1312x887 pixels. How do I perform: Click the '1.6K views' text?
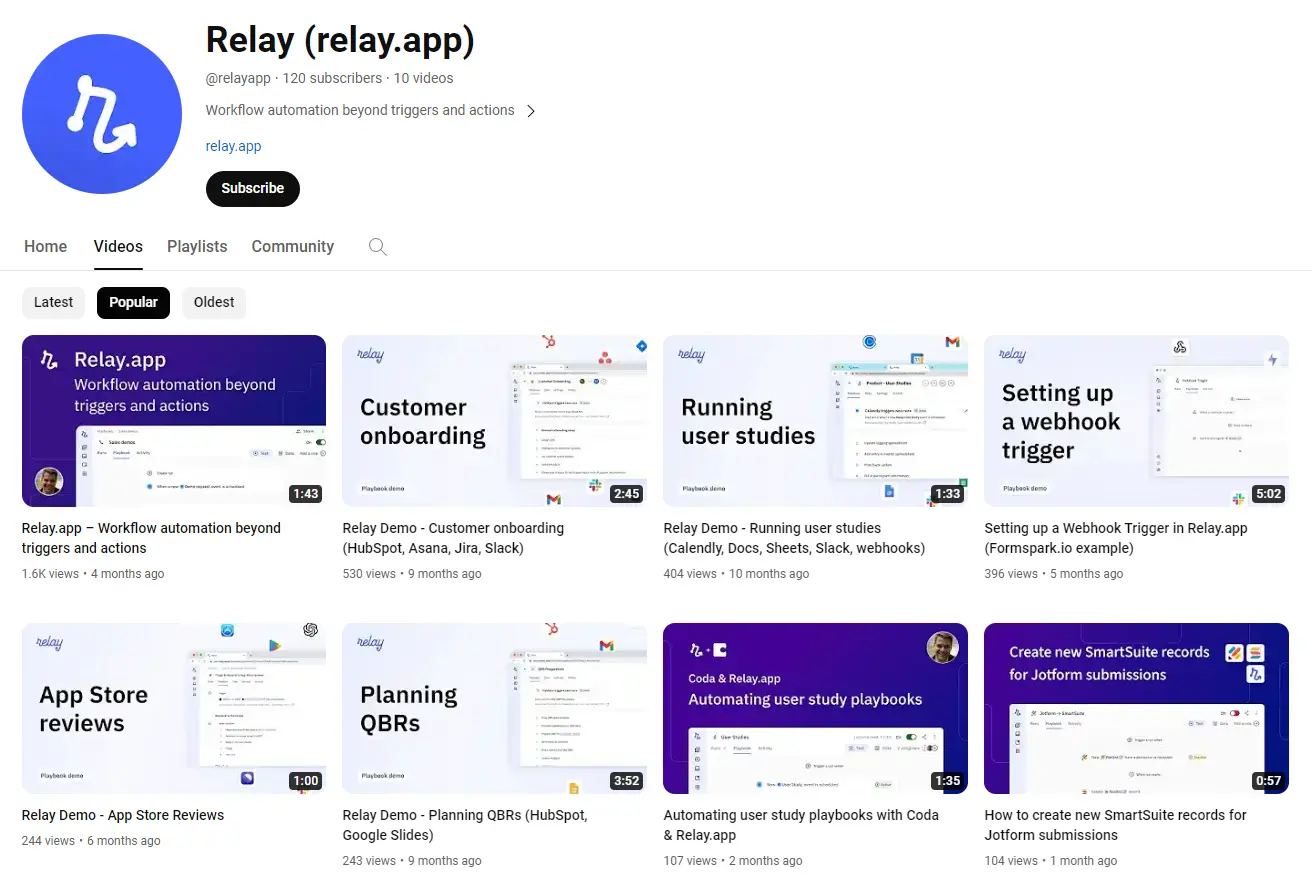pos(50,574)
